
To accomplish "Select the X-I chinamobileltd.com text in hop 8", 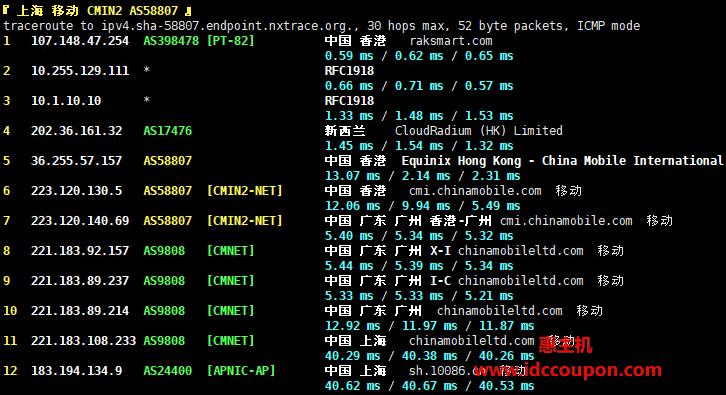I will 507,251.
